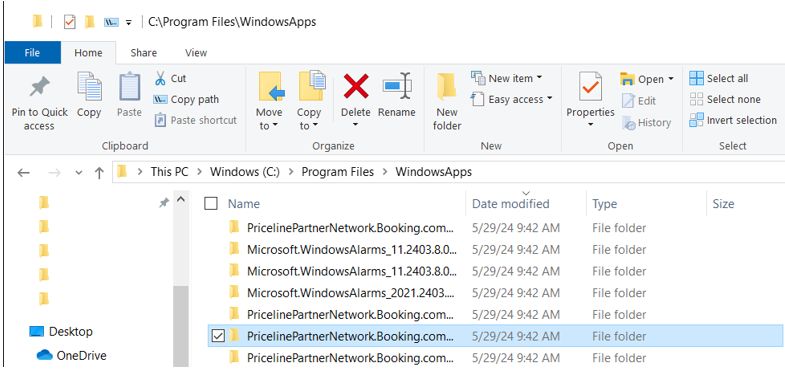Screen dimensions: 785x372
Task: Go Up one folder level
Action: pyautogui.click(x=99, y=173)
